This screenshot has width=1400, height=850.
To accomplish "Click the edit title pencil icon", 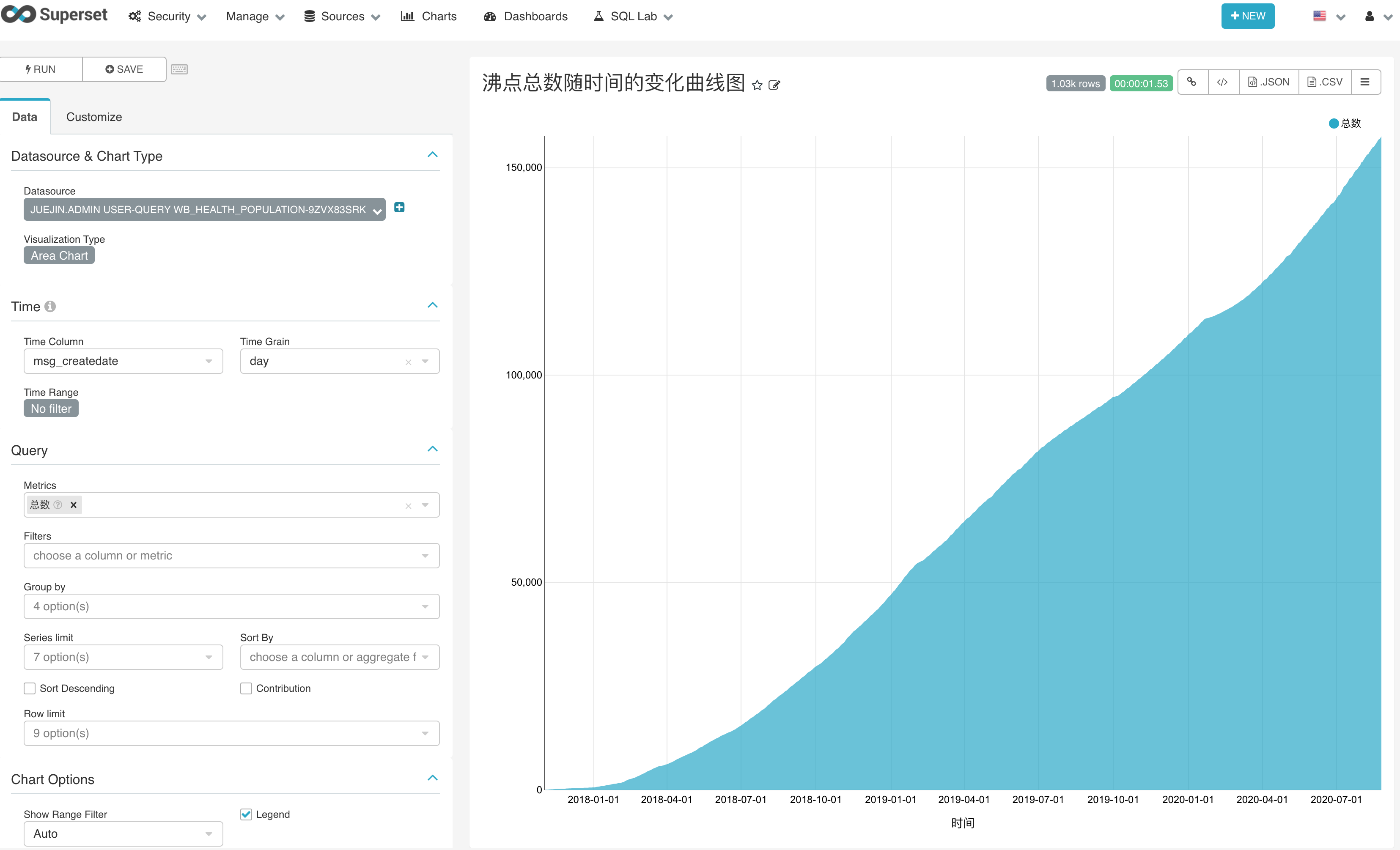I will click(x=774, y=85).
